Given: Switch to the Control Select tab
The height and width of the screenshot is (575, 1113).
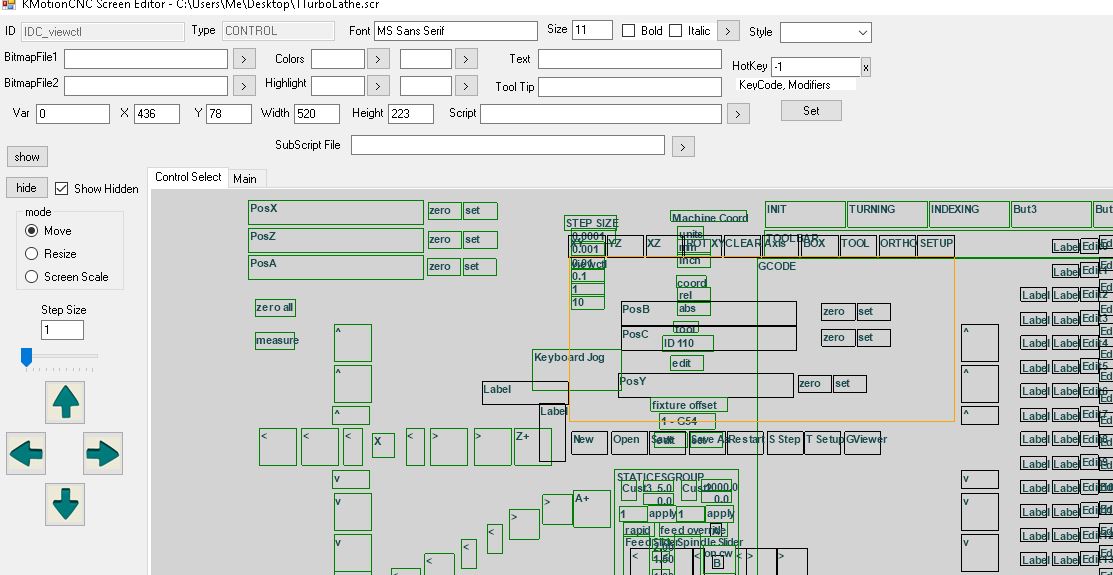Looking at the screenshot, I should (x=188, y=178).
